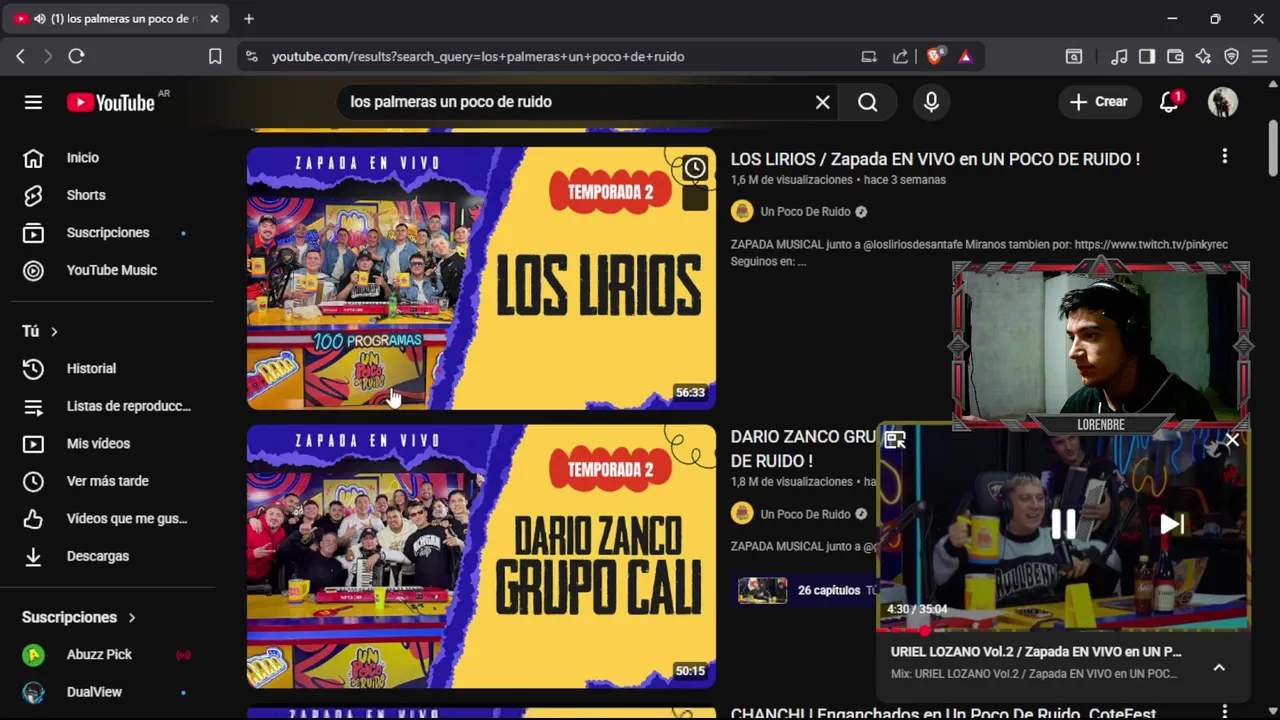View site information icon in address bar

tap(251, 57)
